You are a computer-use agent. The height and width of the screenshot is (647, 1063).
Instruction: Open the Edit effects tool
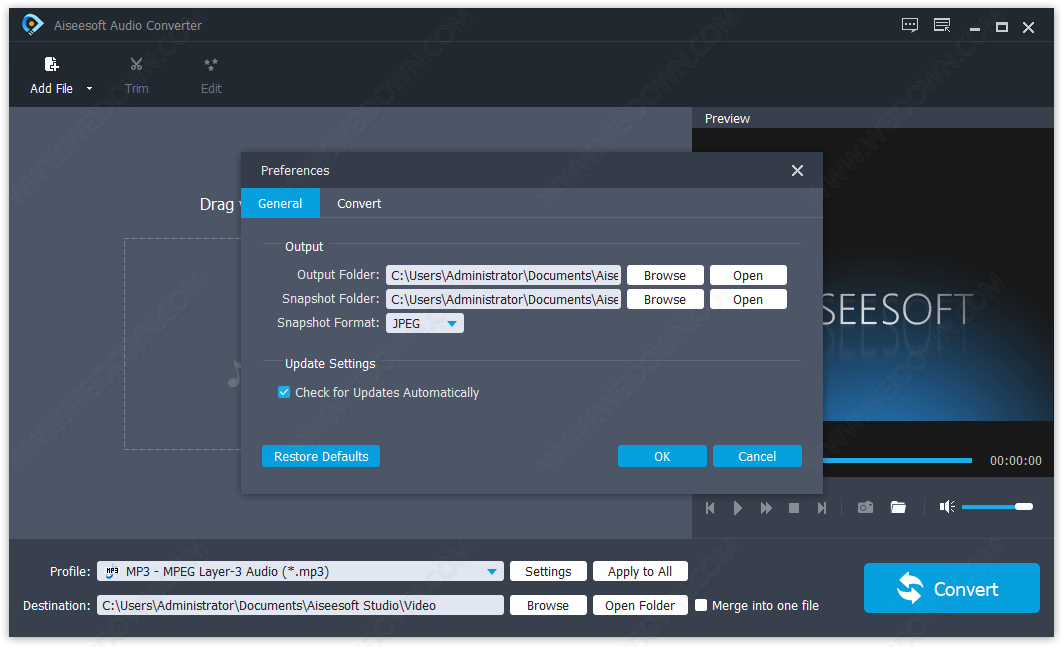(x=211, y=64)
